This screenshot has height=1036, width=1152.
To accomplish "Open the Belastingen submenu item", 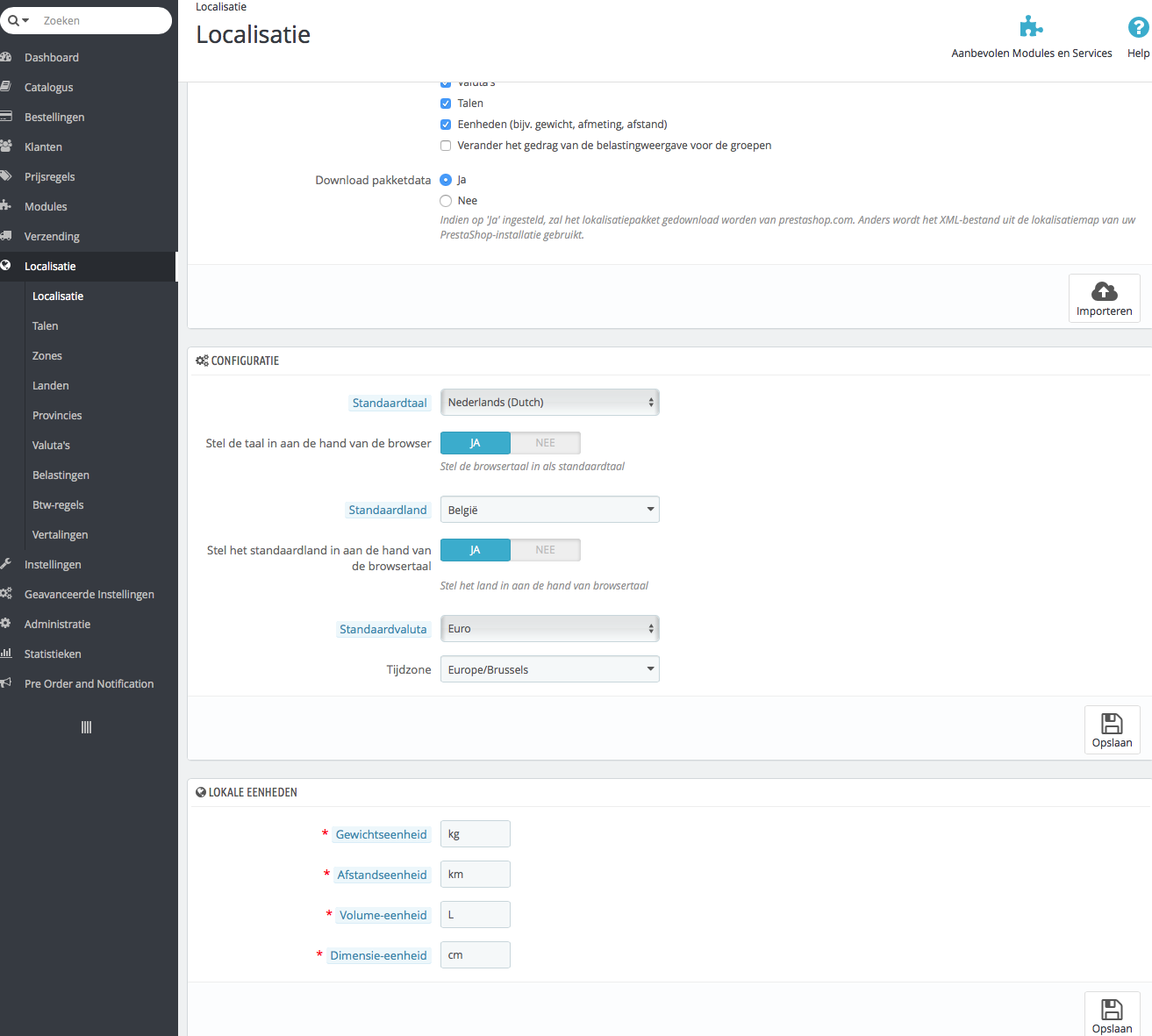I will pos(61,475).
